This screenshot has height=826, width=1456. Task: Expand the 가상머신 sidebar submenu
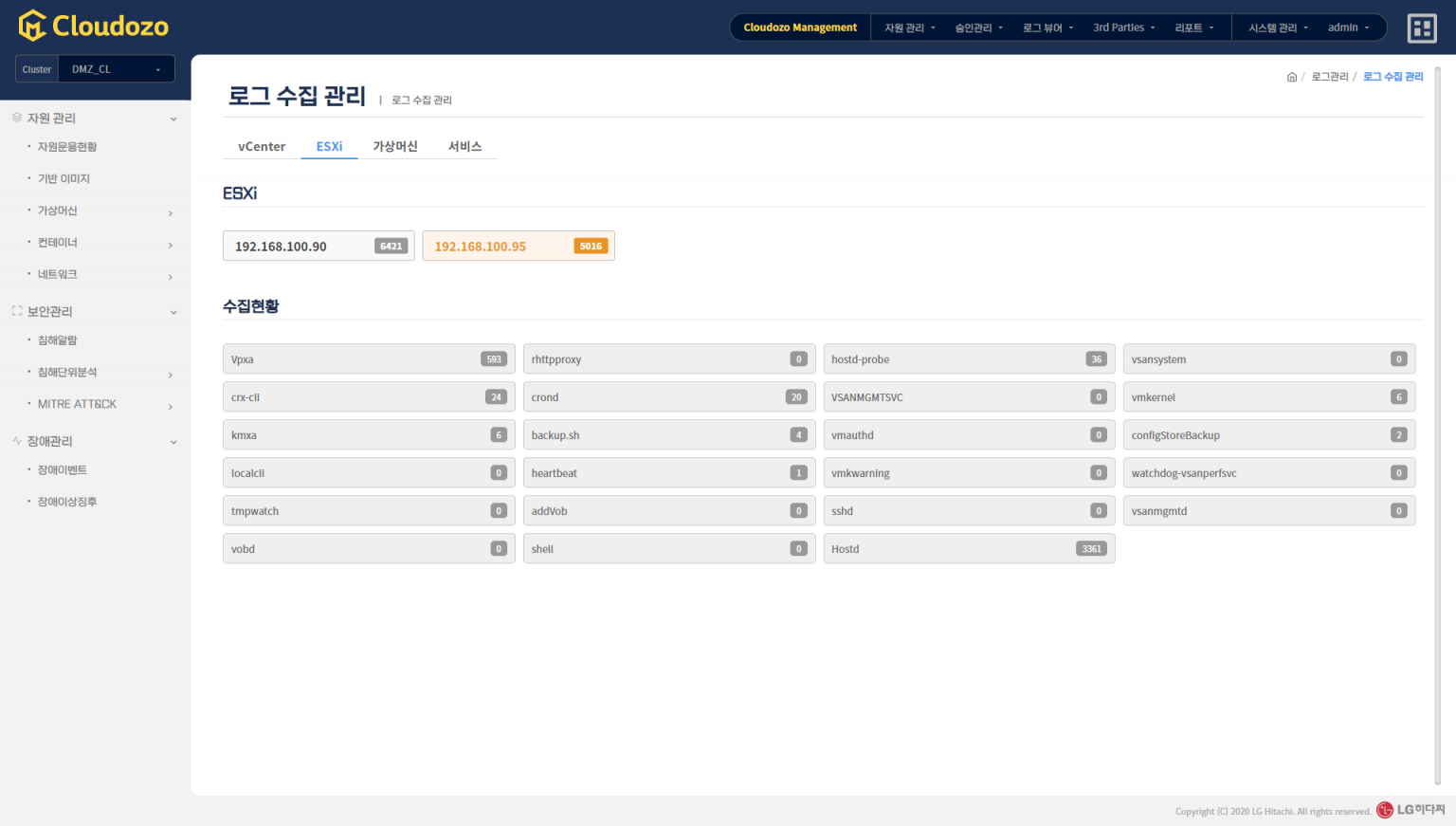170,212
